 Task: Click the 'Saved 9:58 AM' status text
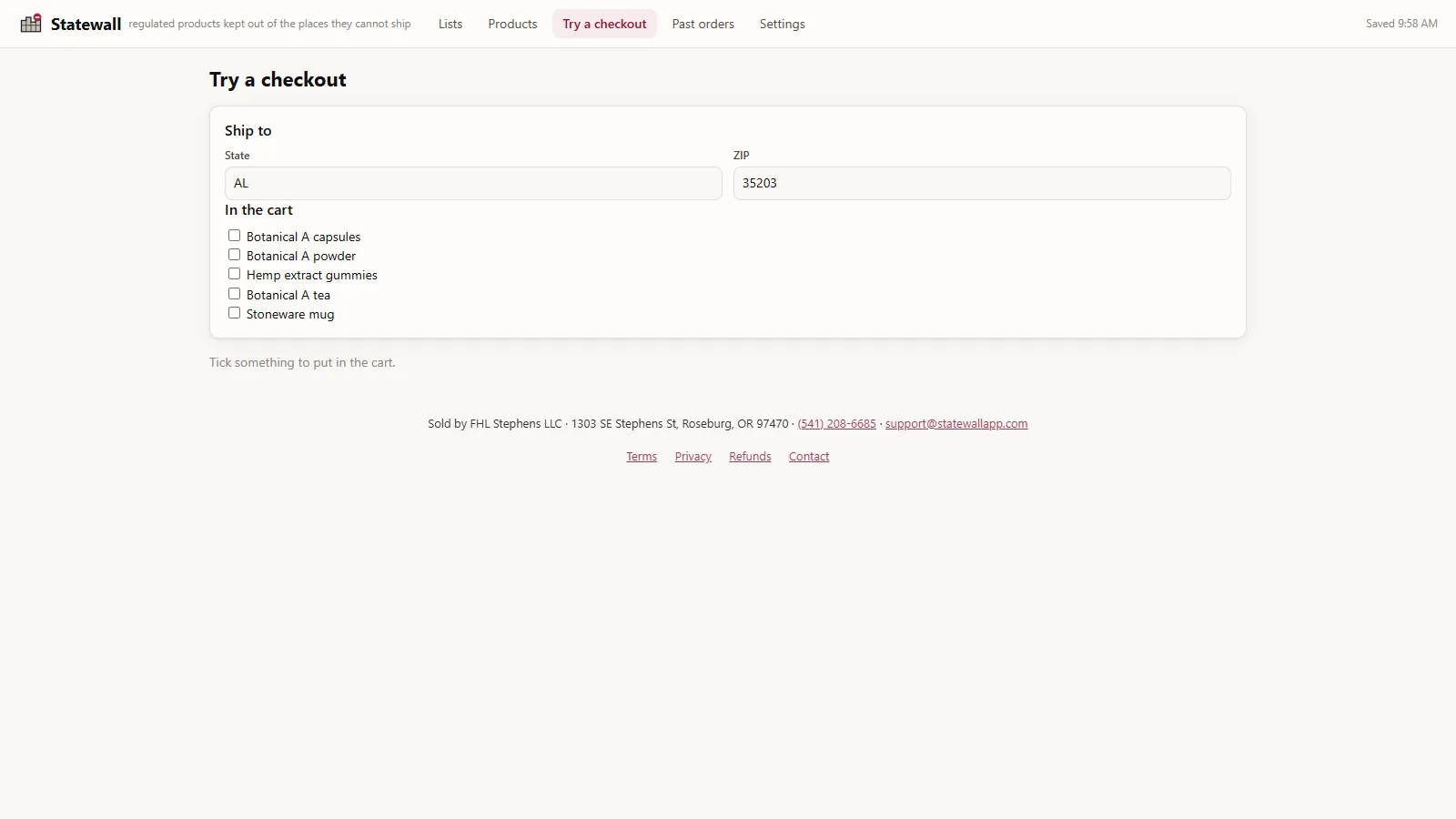coord(1401,24)
